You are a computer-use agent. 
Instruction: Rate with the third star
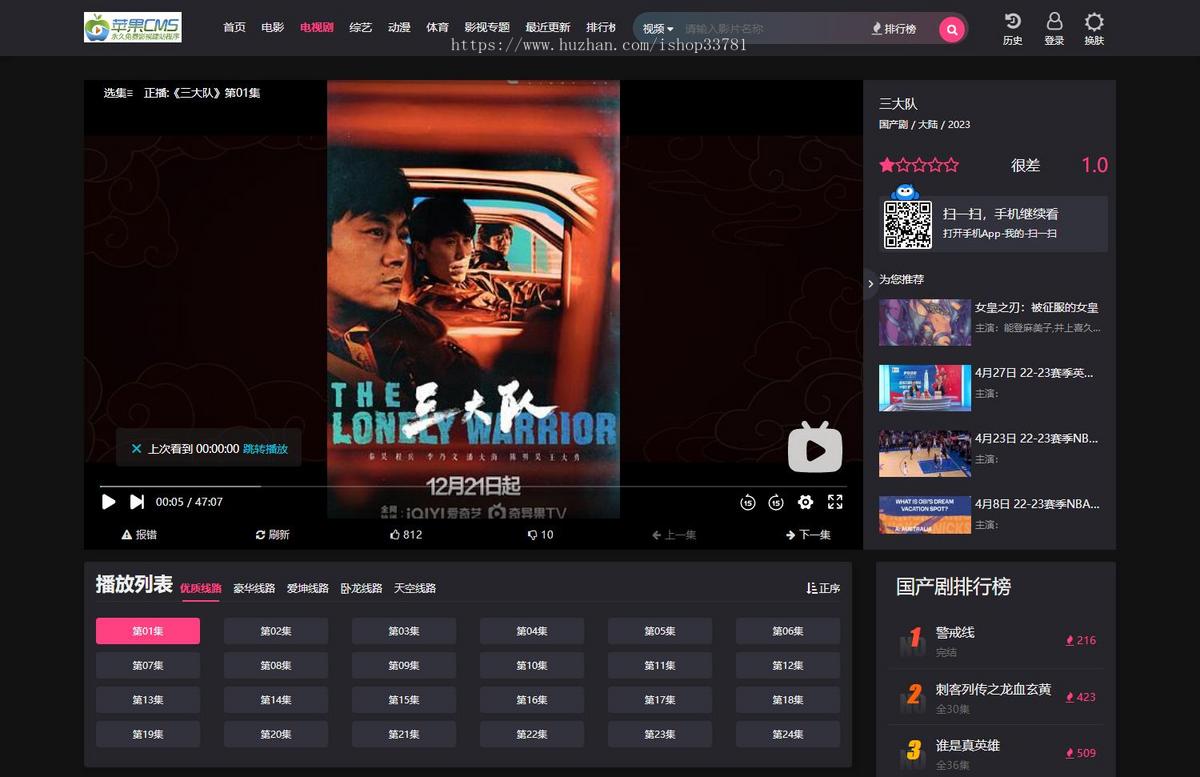[919, 165]
